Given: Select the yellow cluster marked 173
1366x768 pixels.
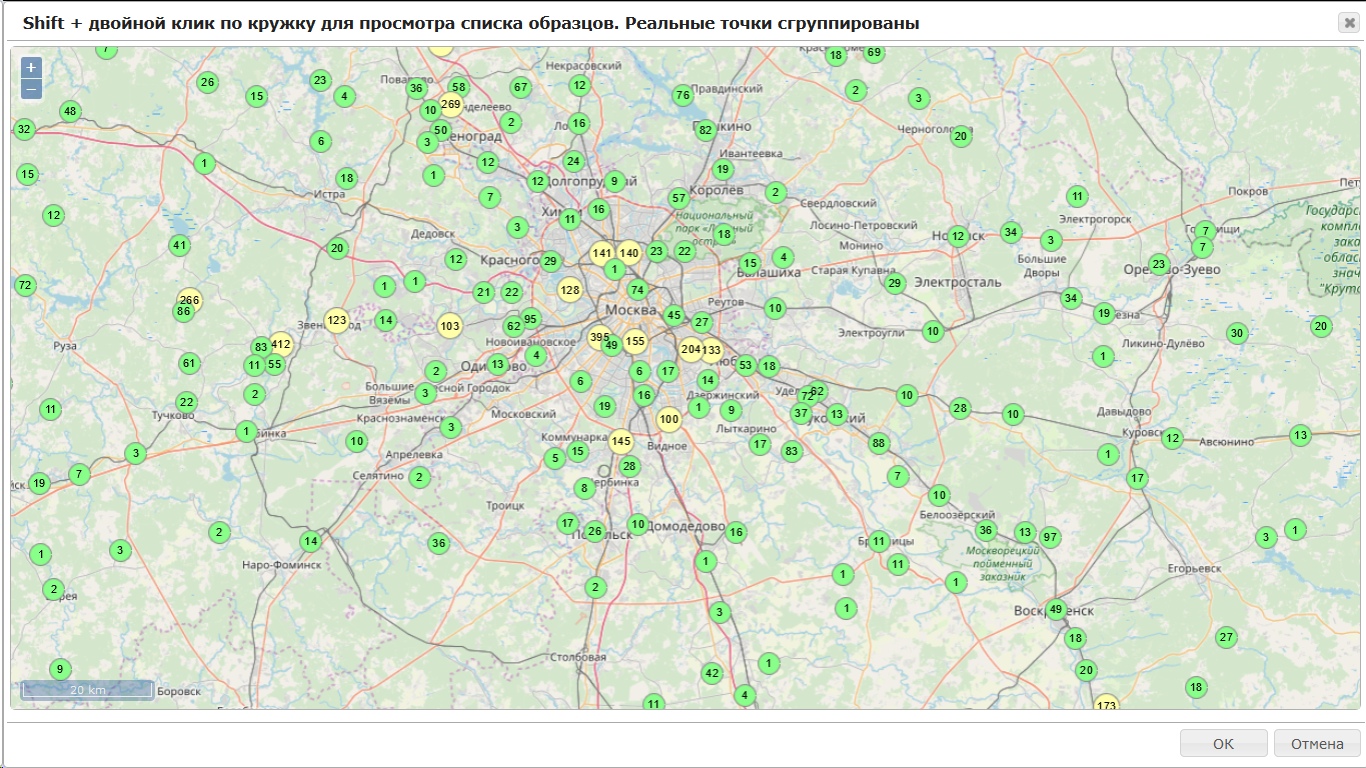Looking at the screenshot, I should click(1106, 705).
